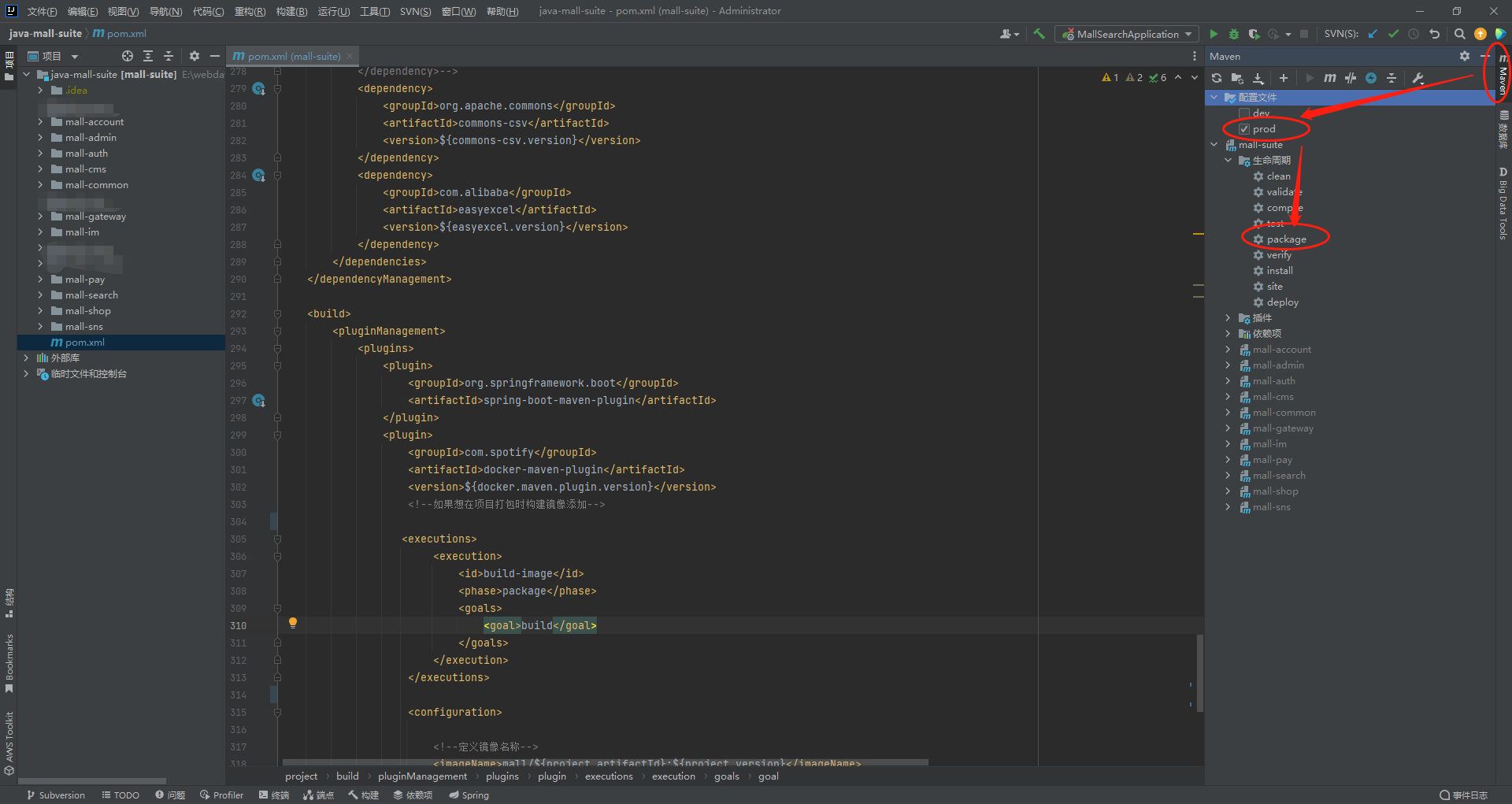Click the hammer Build Project icon
This screenshot has height=804, width=1512.
[x=1039, y=34]
